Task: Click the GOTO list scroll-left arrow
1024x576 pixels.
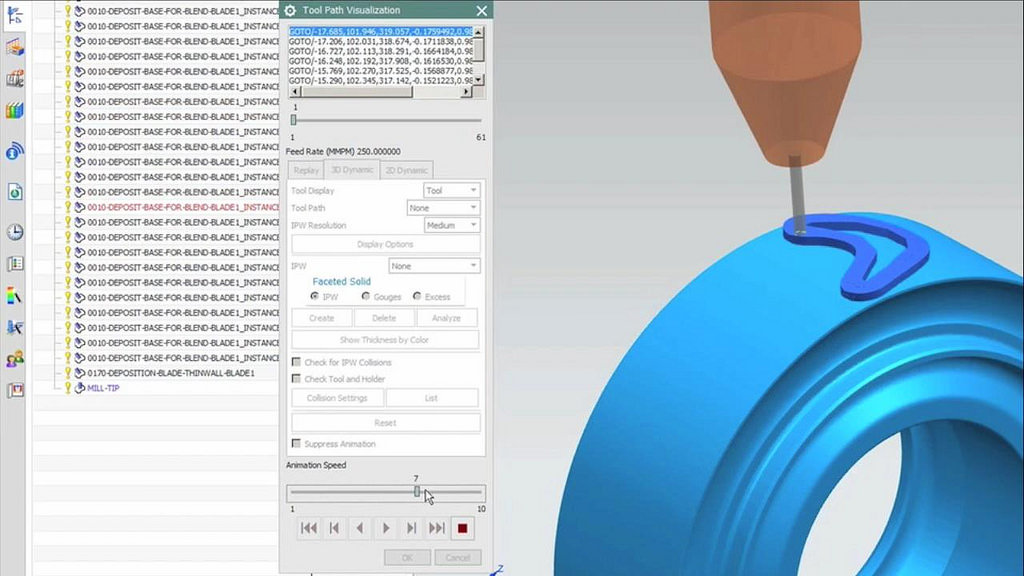Action: (x=294, y=91)
